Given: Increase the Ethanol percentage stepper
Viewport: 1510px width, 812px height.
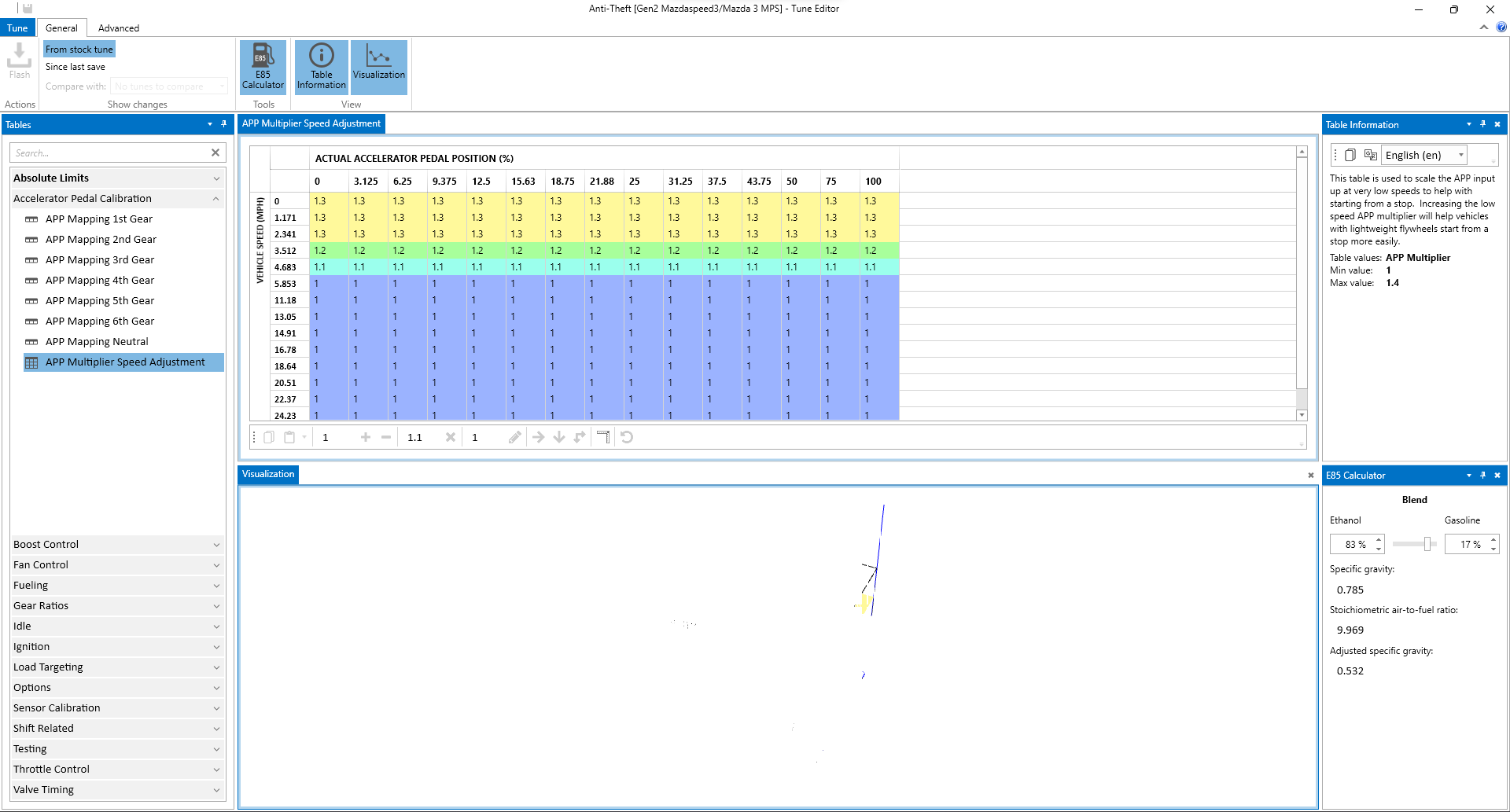Looking at the screenshot, I should [x=1379, y=539].
